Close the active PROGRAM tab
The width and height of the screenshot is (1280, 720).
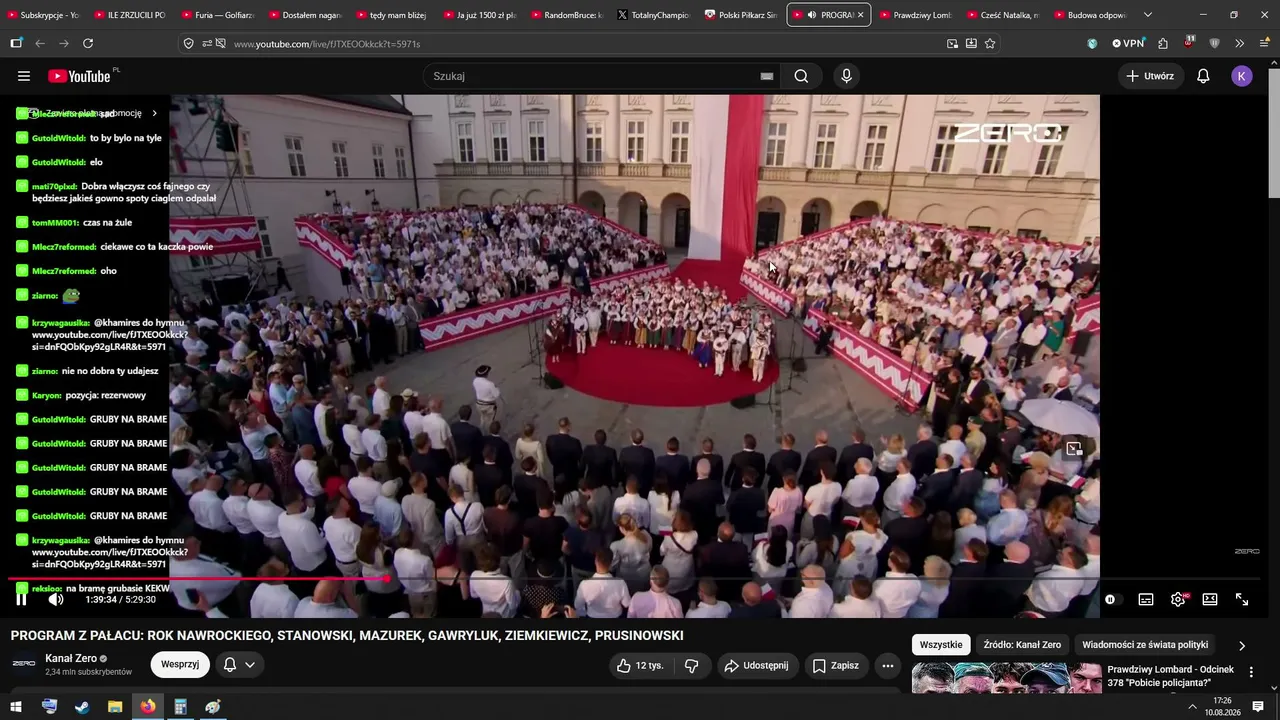(x=860, y=15)
